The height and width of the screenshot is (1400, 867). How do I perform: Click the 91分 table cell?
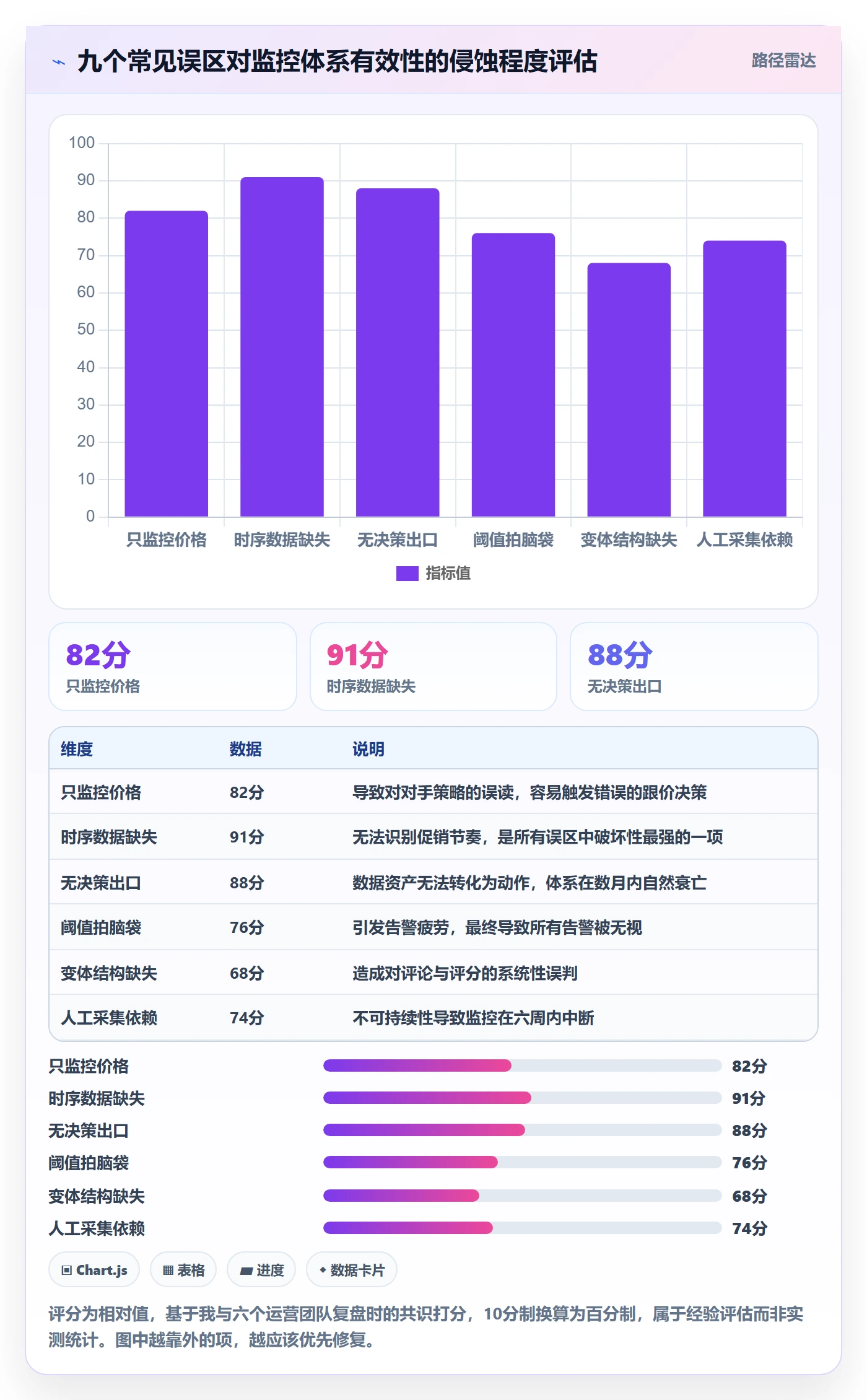coord(247,837)
